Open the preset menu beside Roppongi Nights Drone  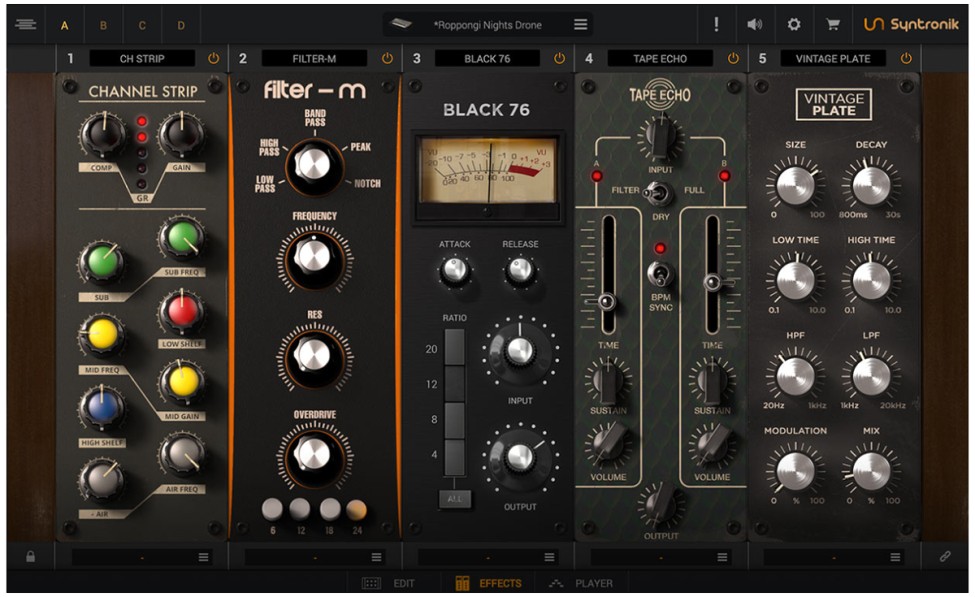point(581,24)
